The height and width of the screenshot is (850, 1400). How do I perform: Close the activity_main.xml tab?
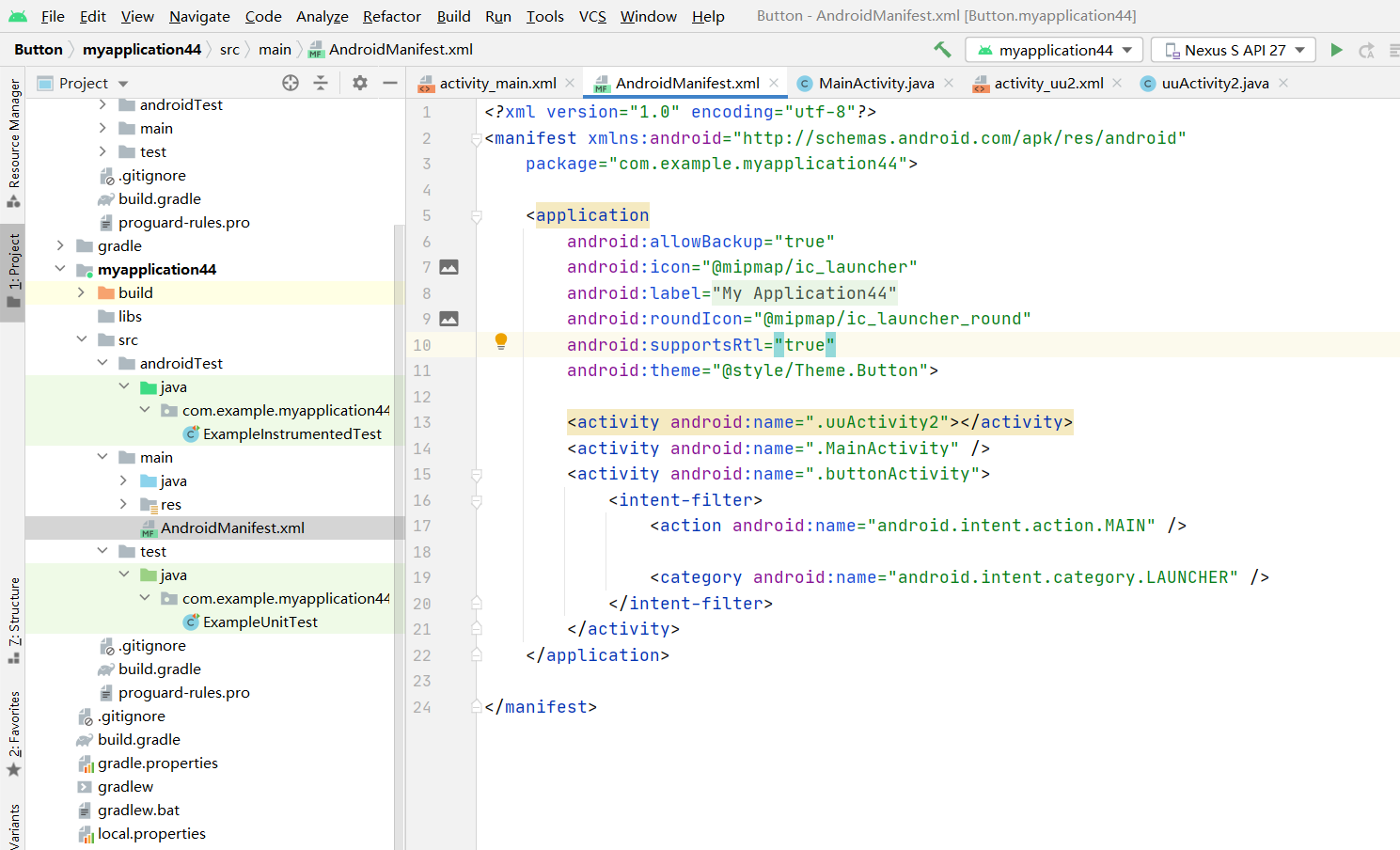pos(570,83)
